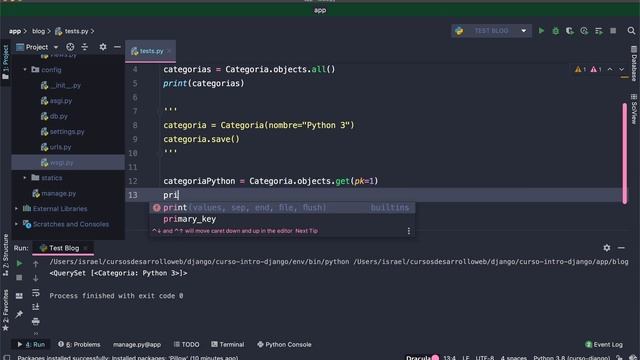The image size is (640, 360).
Task: Restore layout icon in Run panel
Action: 19,296
